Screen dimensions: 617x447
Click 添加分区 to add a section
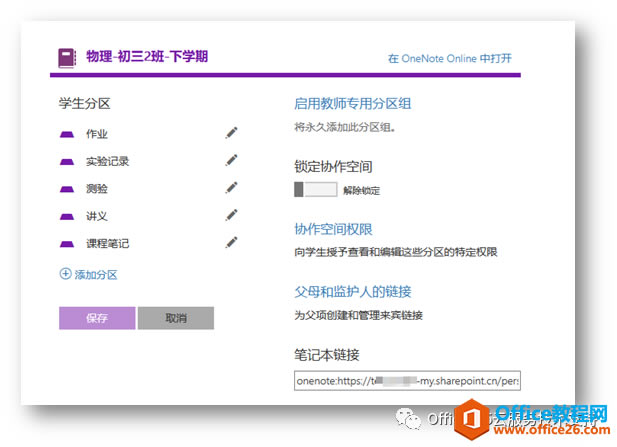pyautogui.click(x=89, y=274)
